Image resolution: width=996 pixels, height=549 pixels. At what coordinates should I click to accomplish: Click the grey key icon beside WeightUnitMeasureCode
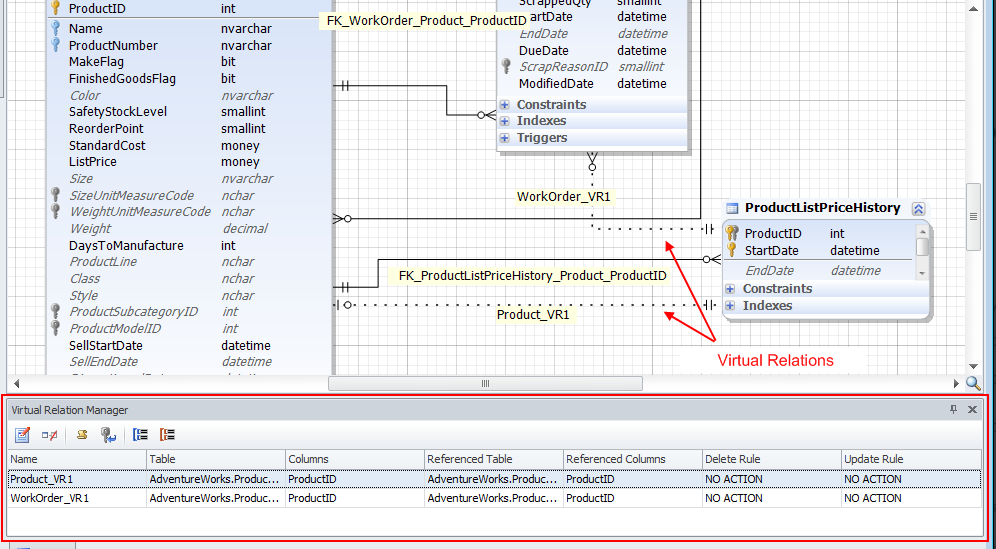pos(56,211)
